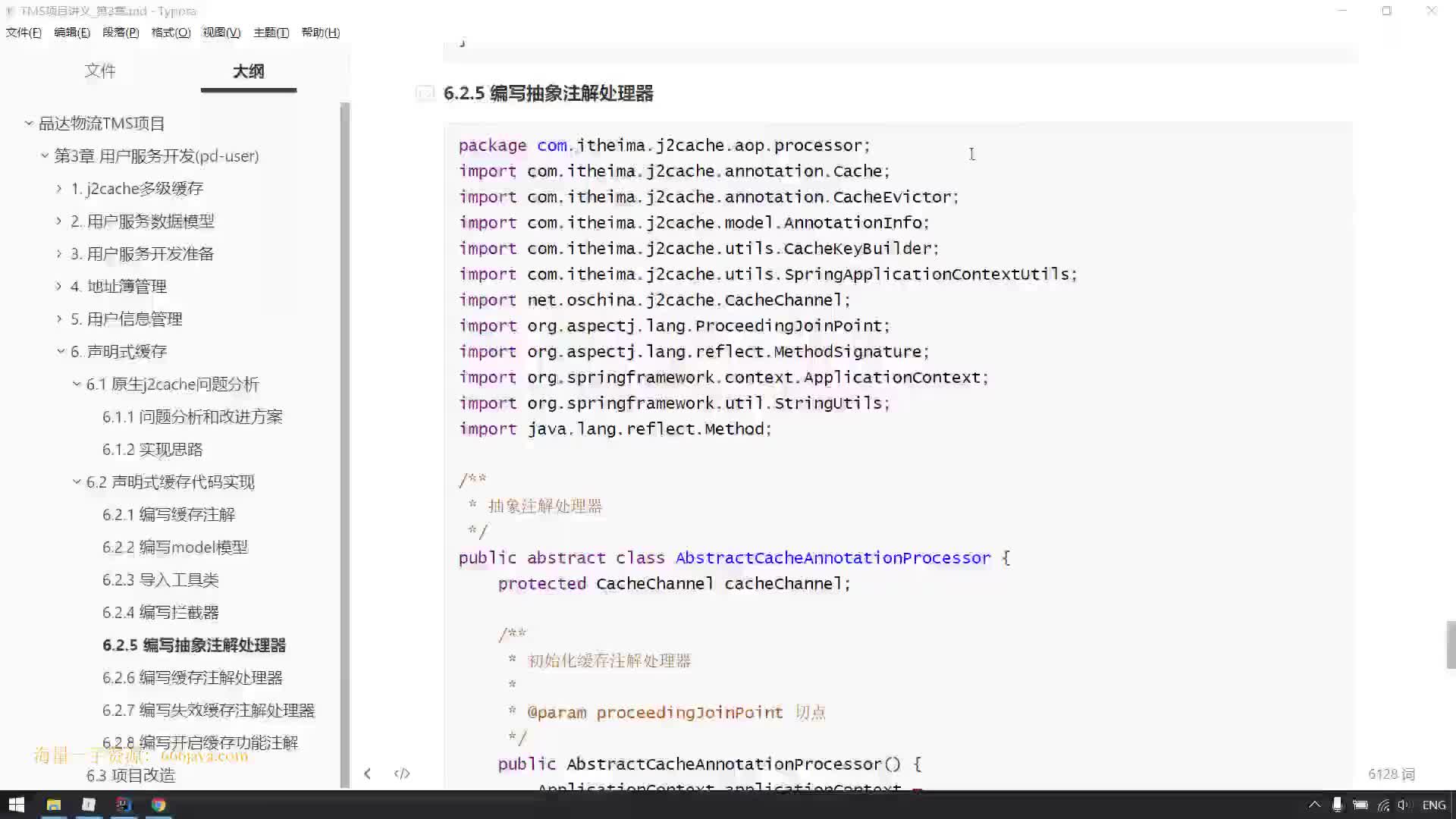Viewport: 1456px width, 819px height.
Task: Collapse 6.1 原生j2cache问题分析 node
Action: click(x=77, y=384)
